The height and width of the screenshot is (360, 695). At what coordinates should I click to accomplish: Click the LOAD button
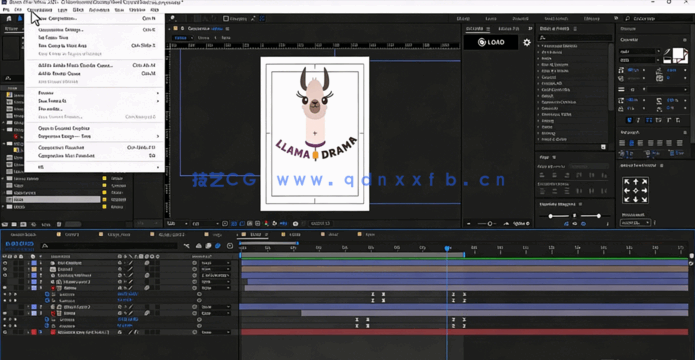(x=491, y=43)
